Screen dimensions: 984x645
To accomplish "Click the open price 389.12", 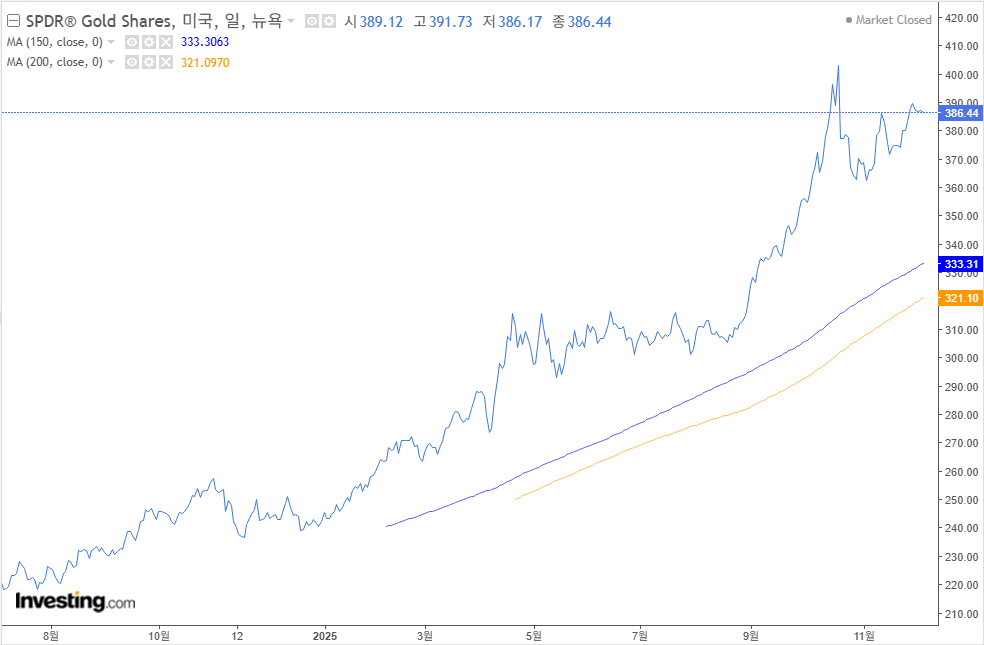I will coord(381,22).
